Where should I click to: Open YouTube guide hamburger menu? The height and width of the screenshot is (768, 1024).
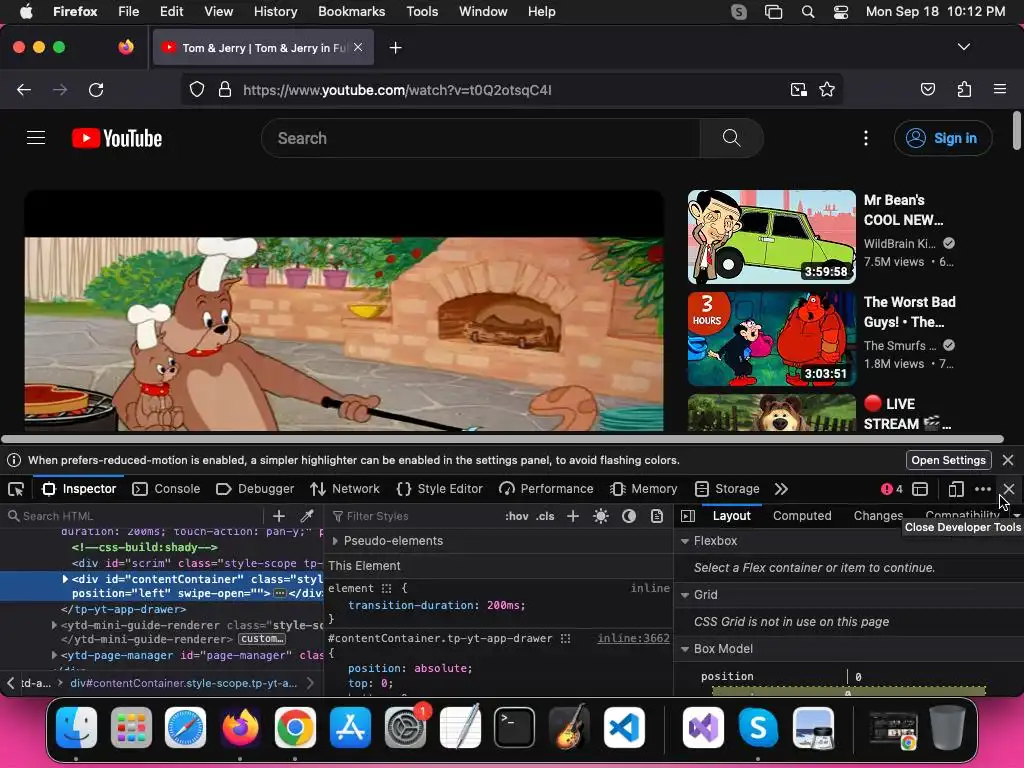[x=36, y=138]
